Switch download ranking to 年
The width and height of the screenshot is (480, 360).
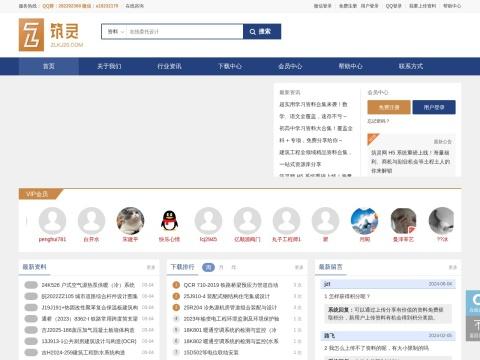(234, 267)
